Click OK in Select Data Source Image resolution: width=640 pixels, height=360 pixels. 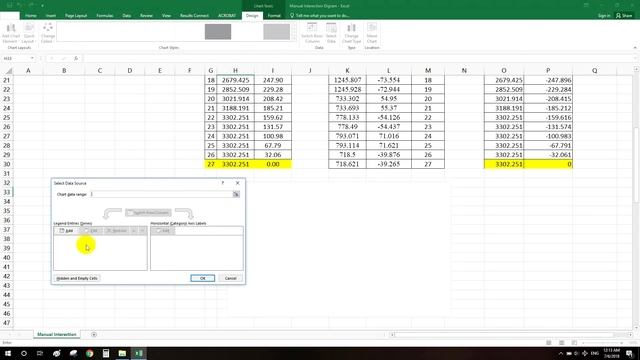202,278
